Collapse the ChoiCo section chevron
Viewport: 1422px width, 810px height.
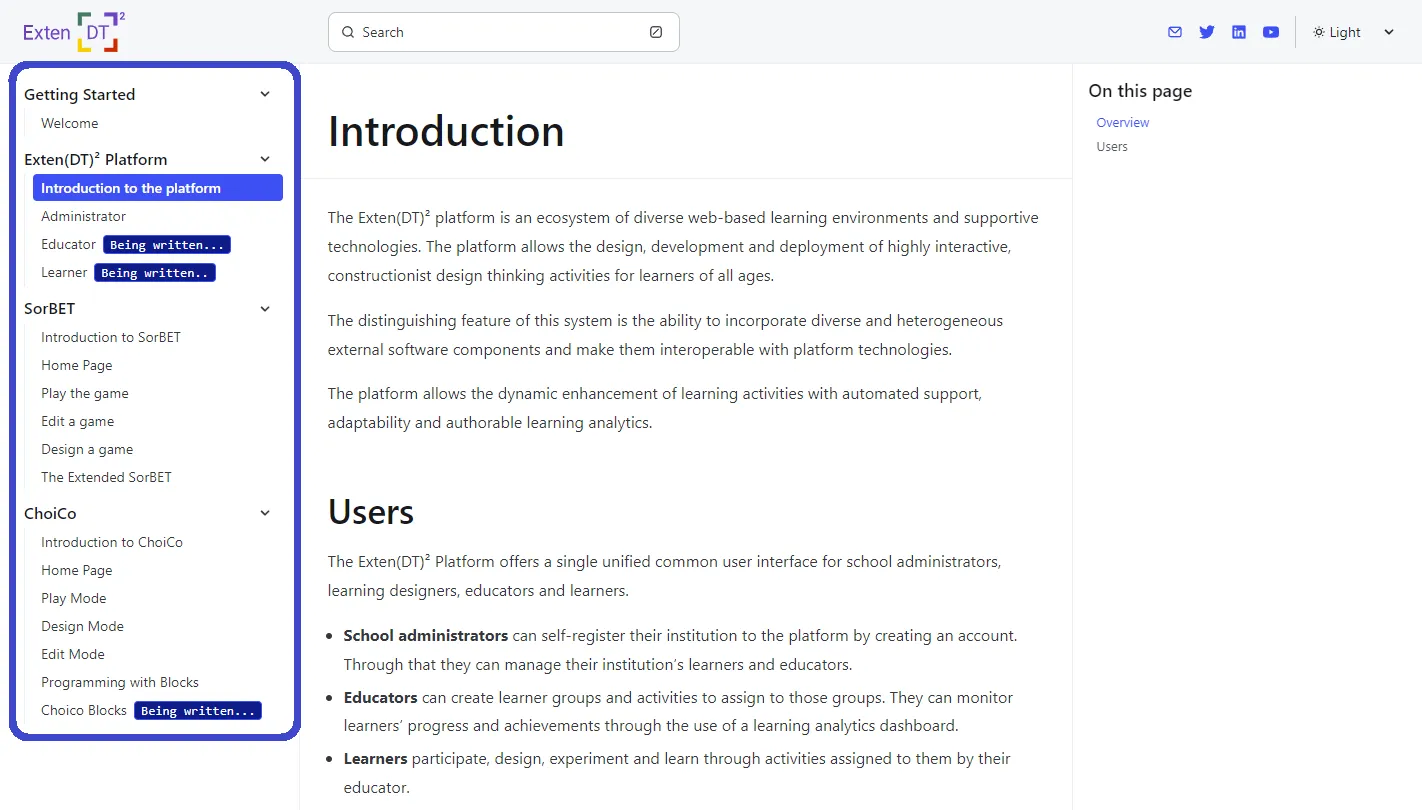[264, 512]
